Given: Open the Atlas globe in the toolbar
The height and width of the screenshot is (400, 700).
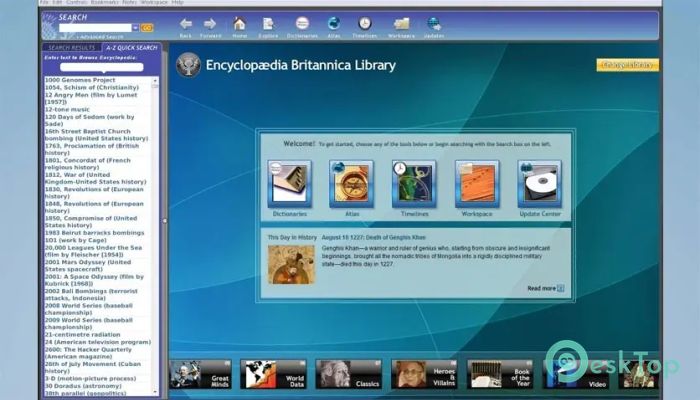Looking at the screenshot, I should coord(333,23).
